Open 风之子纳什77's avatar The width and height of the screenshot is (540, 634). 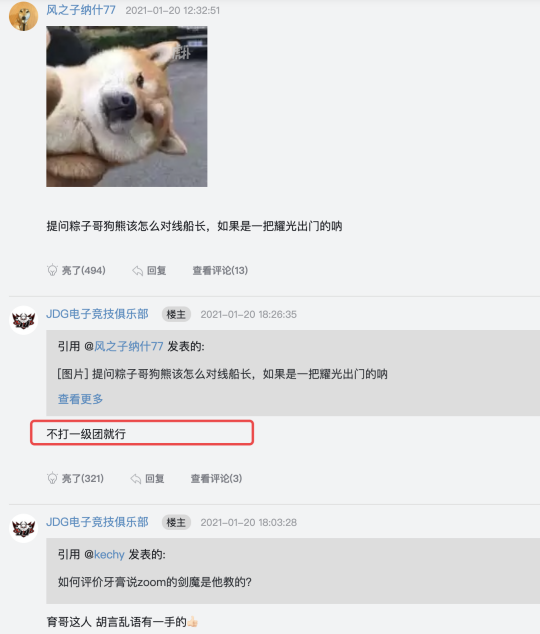(23, 16)
